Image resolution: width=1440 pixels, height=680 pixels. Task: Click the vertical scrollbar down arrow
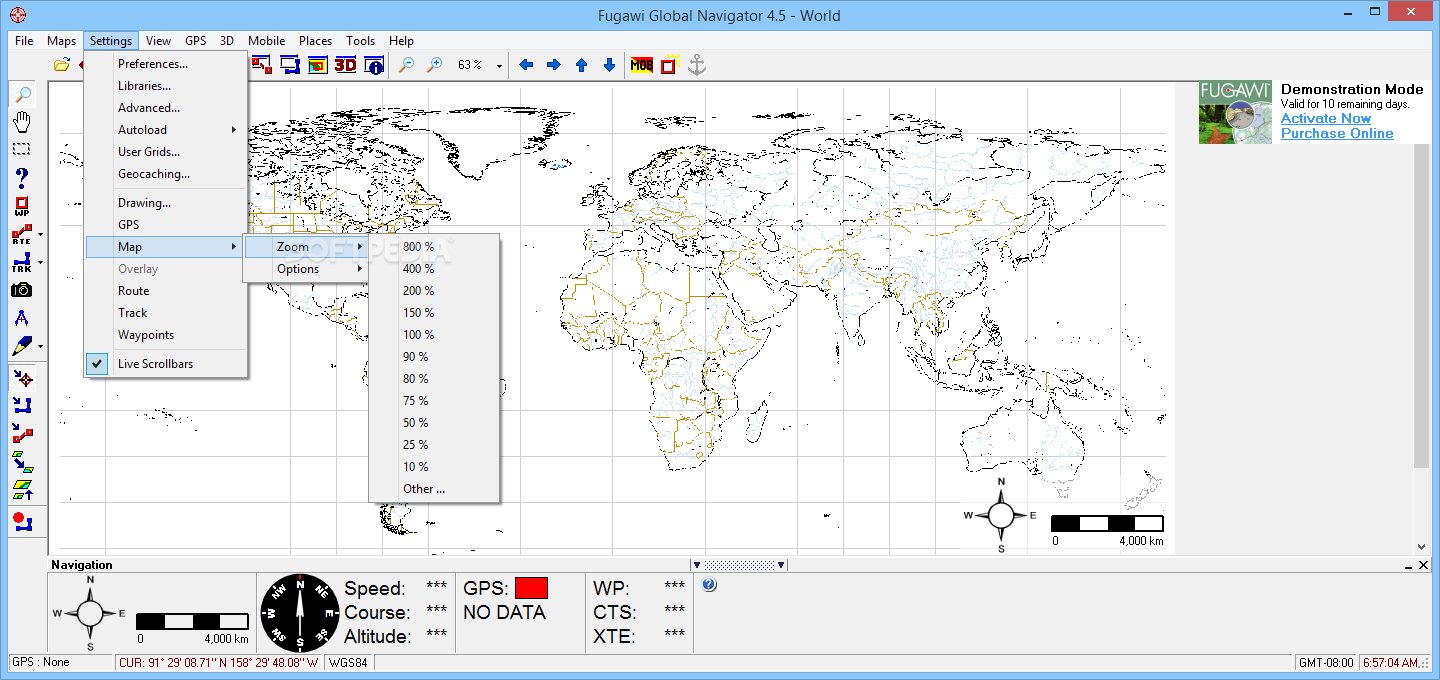coord(1422,547)
